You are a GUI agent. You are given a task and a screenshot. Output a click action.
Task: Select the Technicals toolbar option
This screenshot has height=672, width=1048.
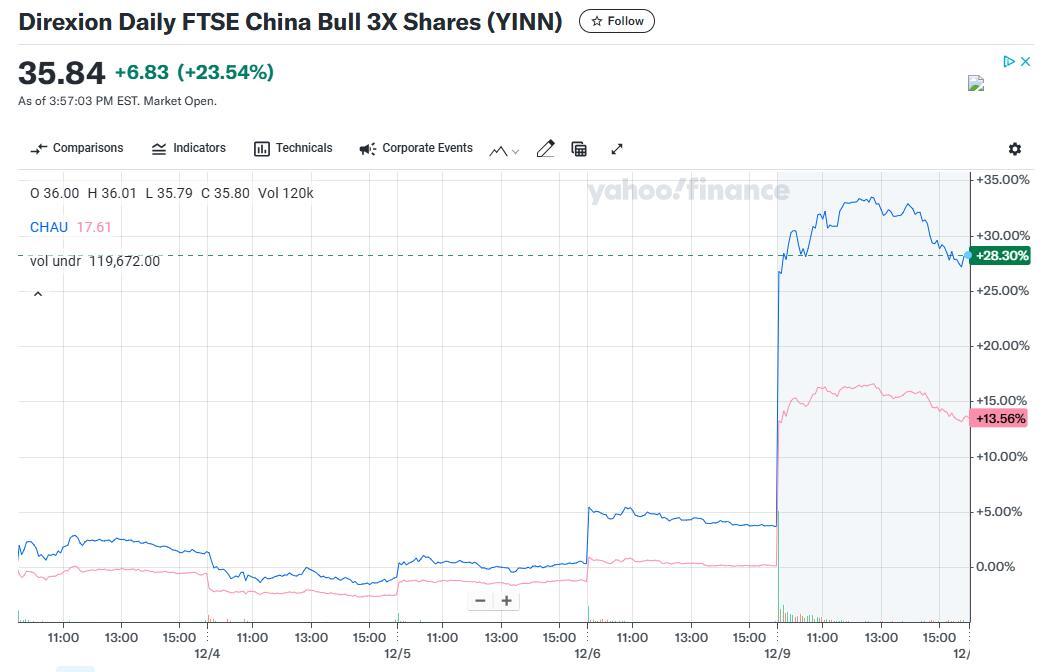[x=293, y=148]
